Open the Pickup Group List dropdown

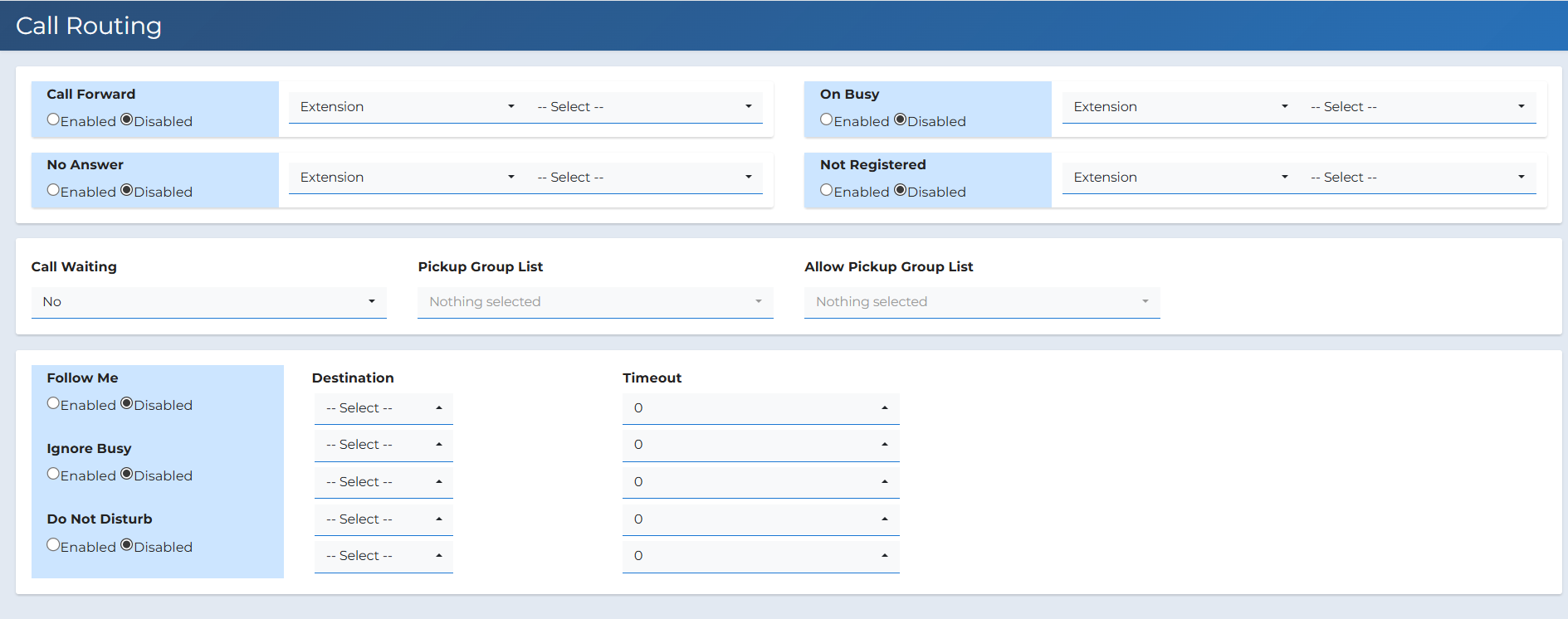coord(594,302)
